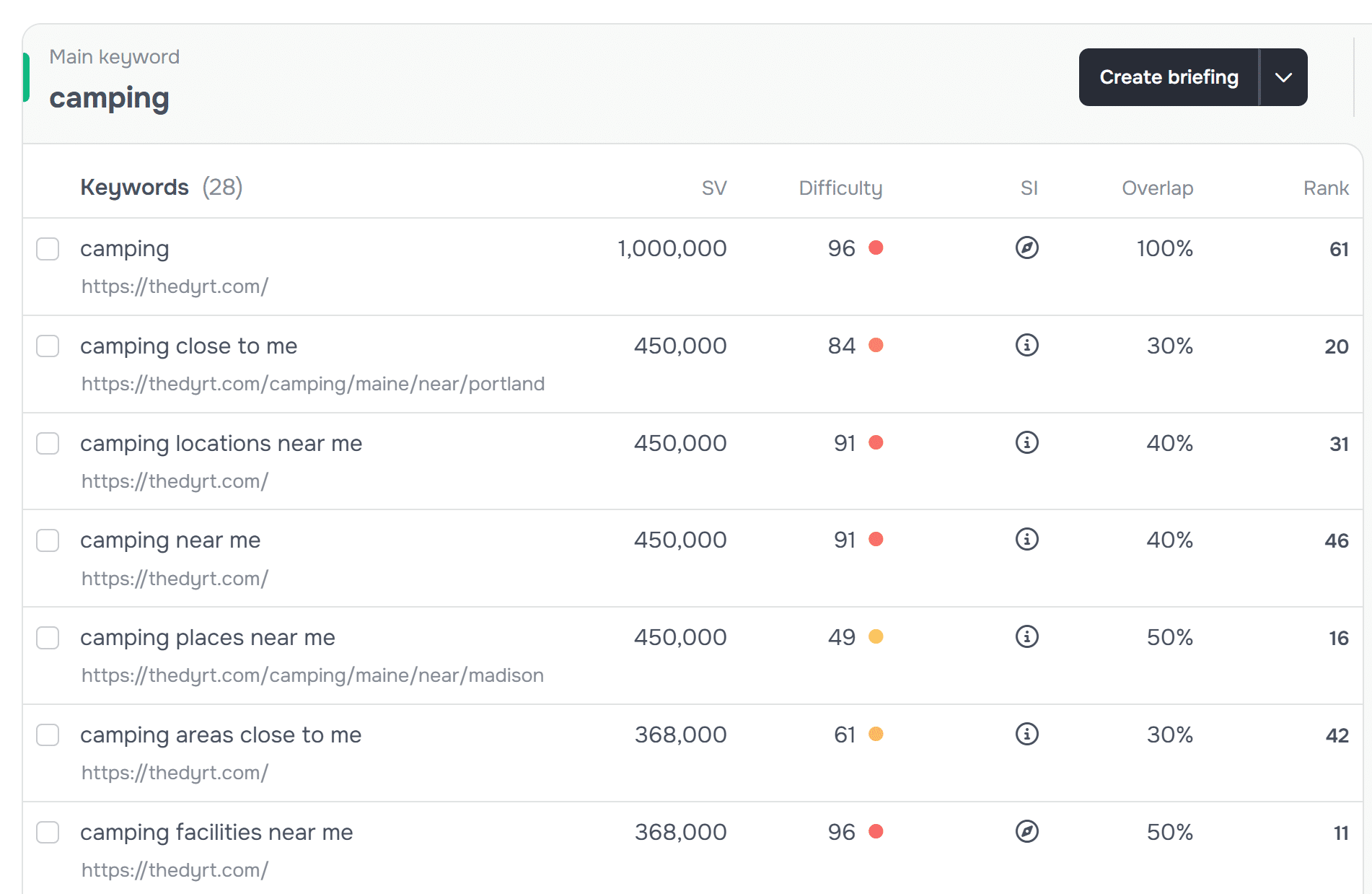The height and width of the screenshot is (894, 1372).
Task: View the info icon on "camping areas close to me"
Action: coord(1026,735)
